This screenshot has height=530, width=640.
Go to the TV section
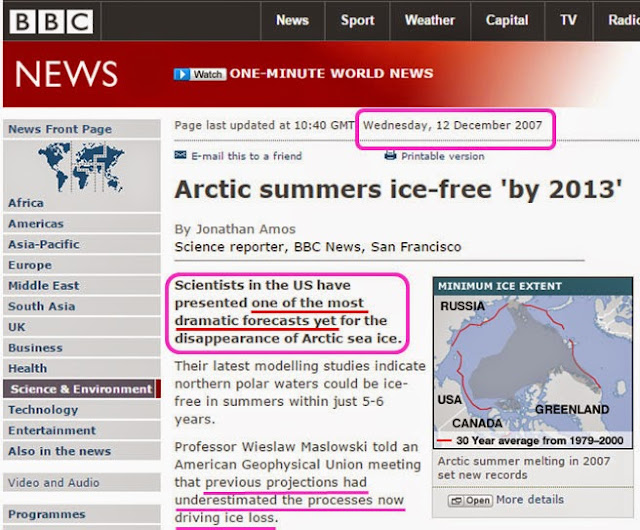(x=568, y=20)
